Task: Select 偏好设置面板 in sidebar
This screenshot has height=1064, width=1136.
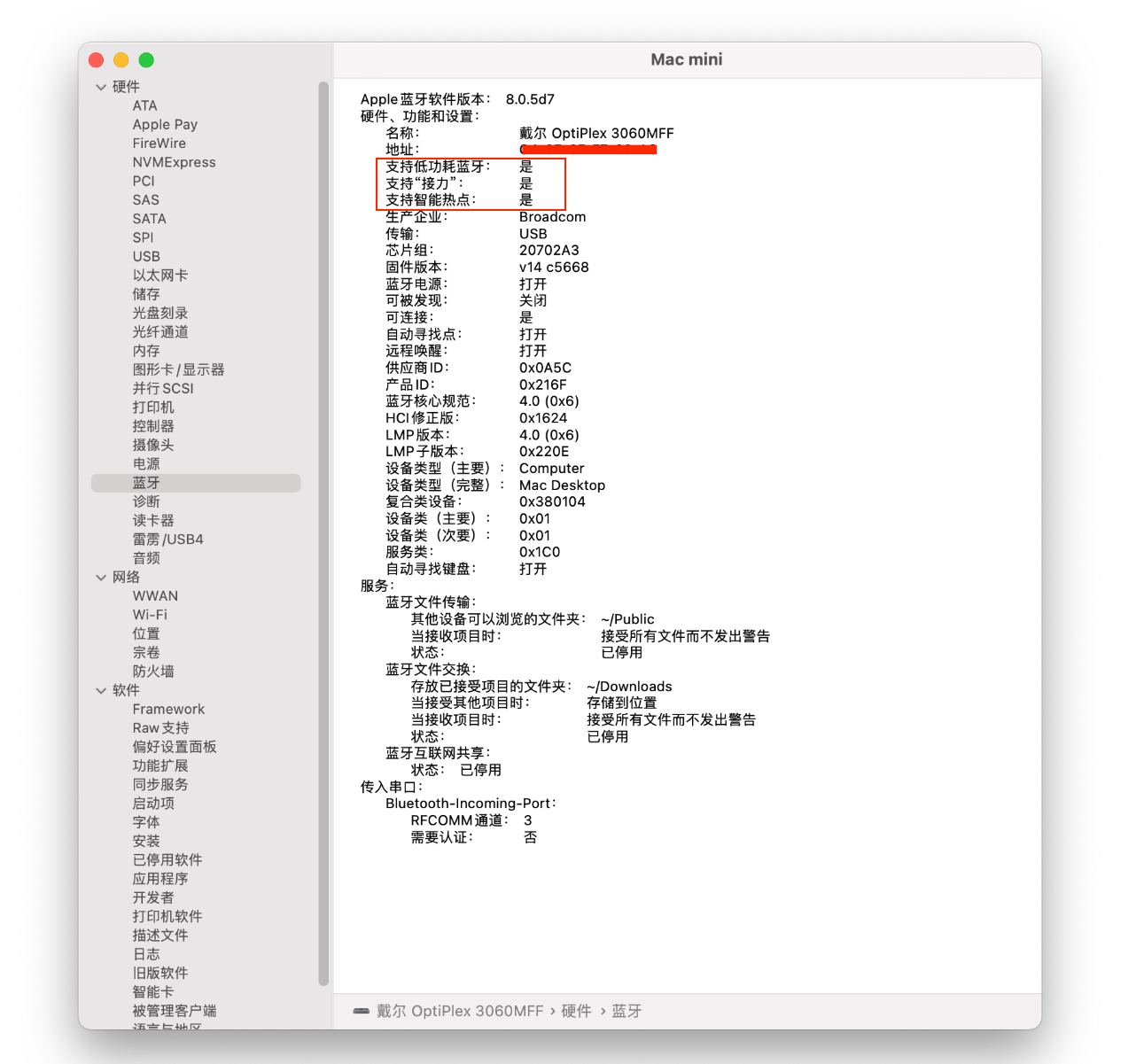Action: coord(175,747)
